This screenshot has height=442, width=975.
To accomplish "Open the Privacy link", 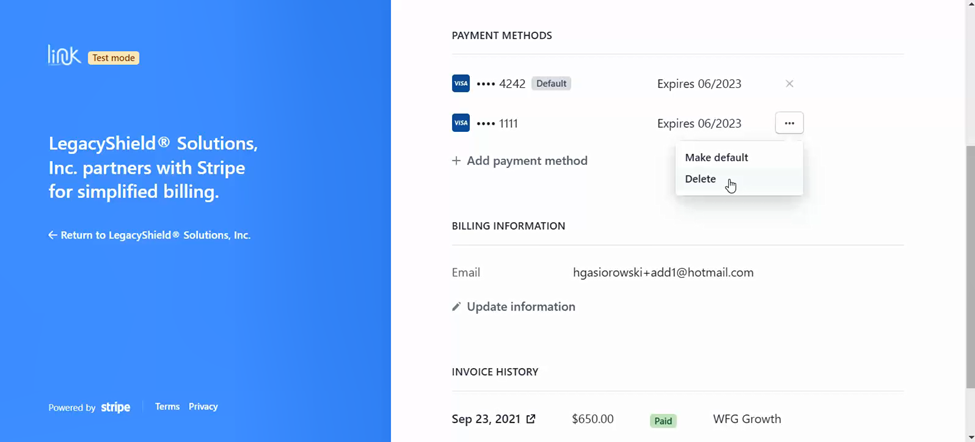I will 203,407.
